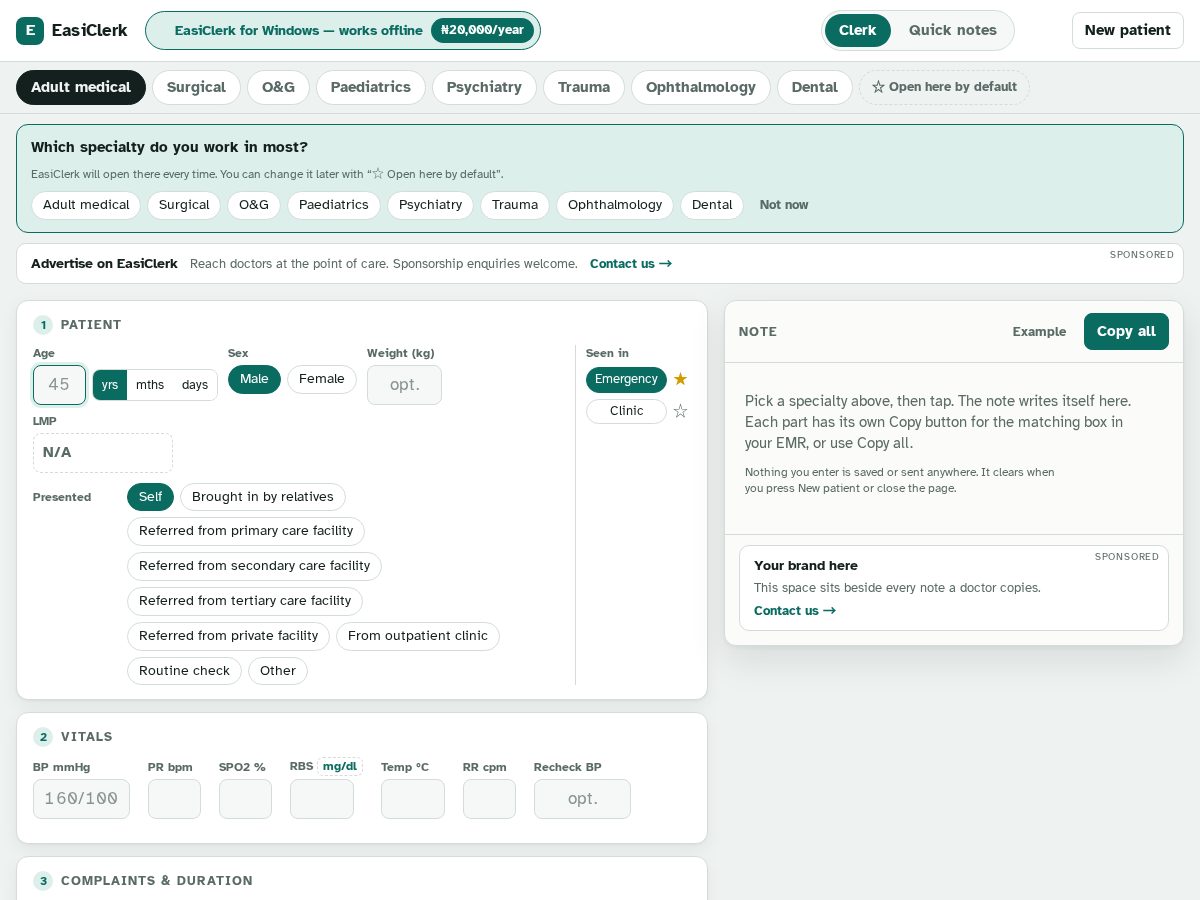Click Copy all in the Note panel

pos(1126,332)
